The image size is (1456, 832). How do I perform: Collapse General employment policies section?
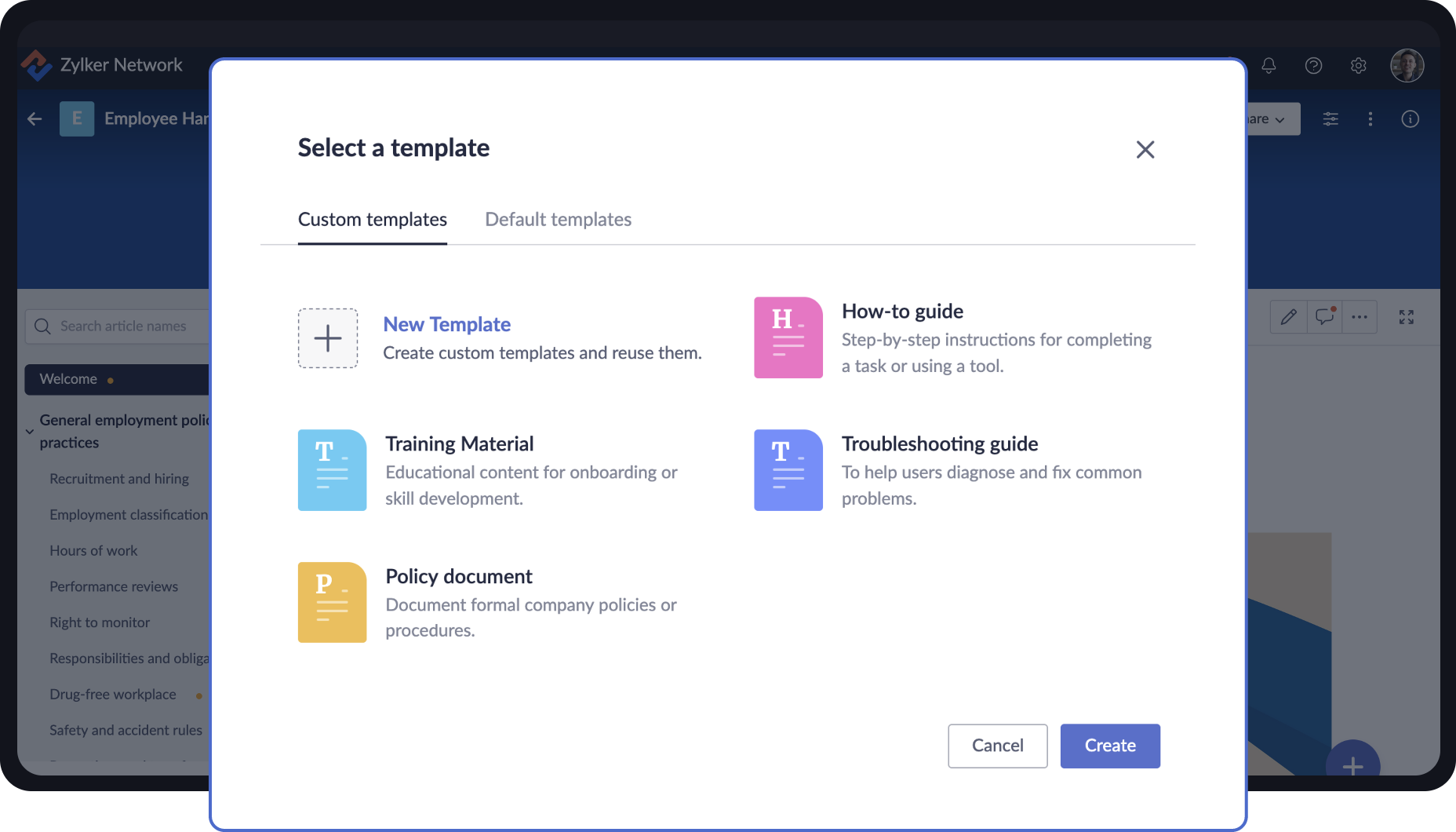click(30, 432)
